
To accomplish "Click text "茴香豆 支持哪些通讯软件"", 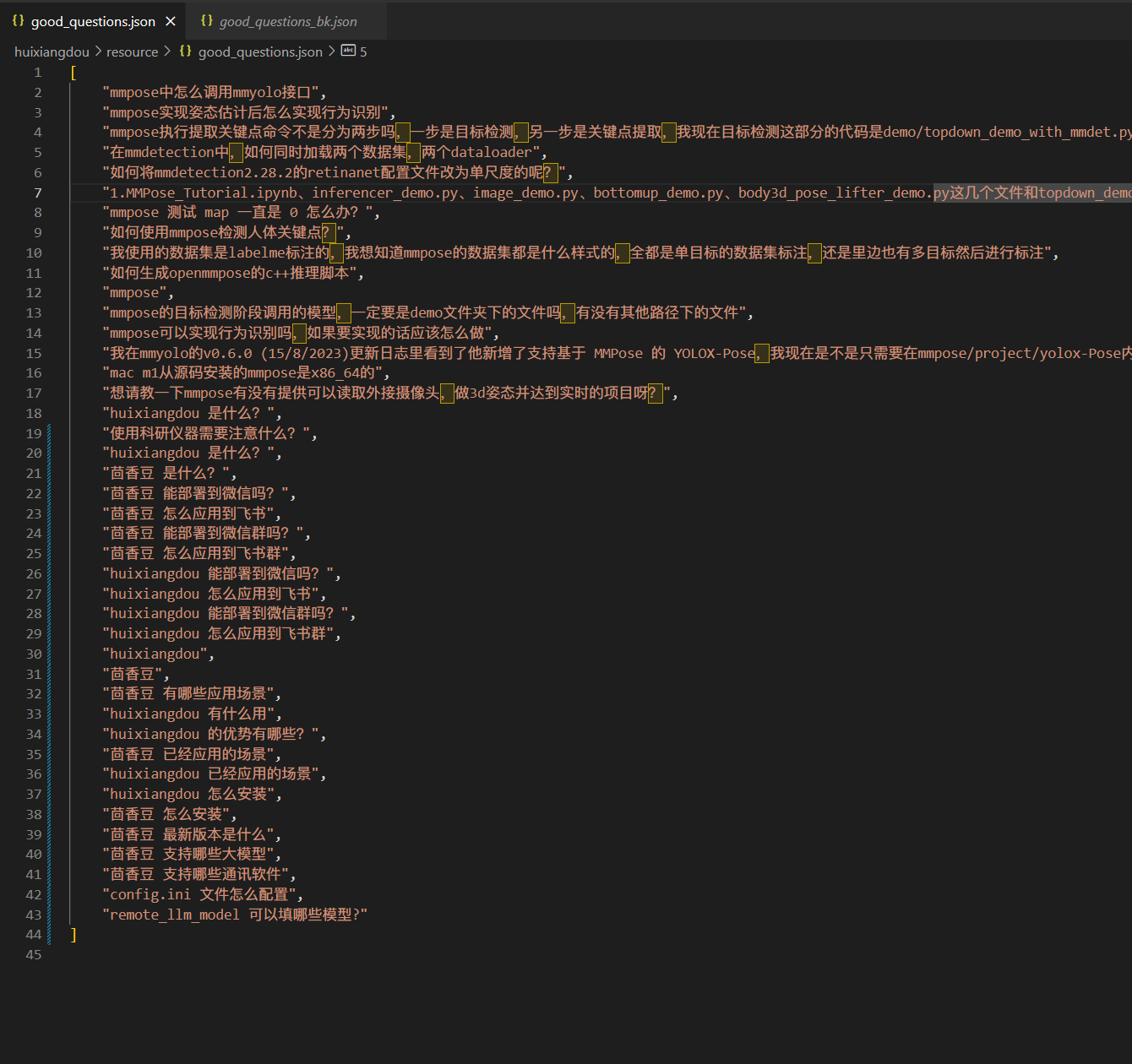I will 199,875.
